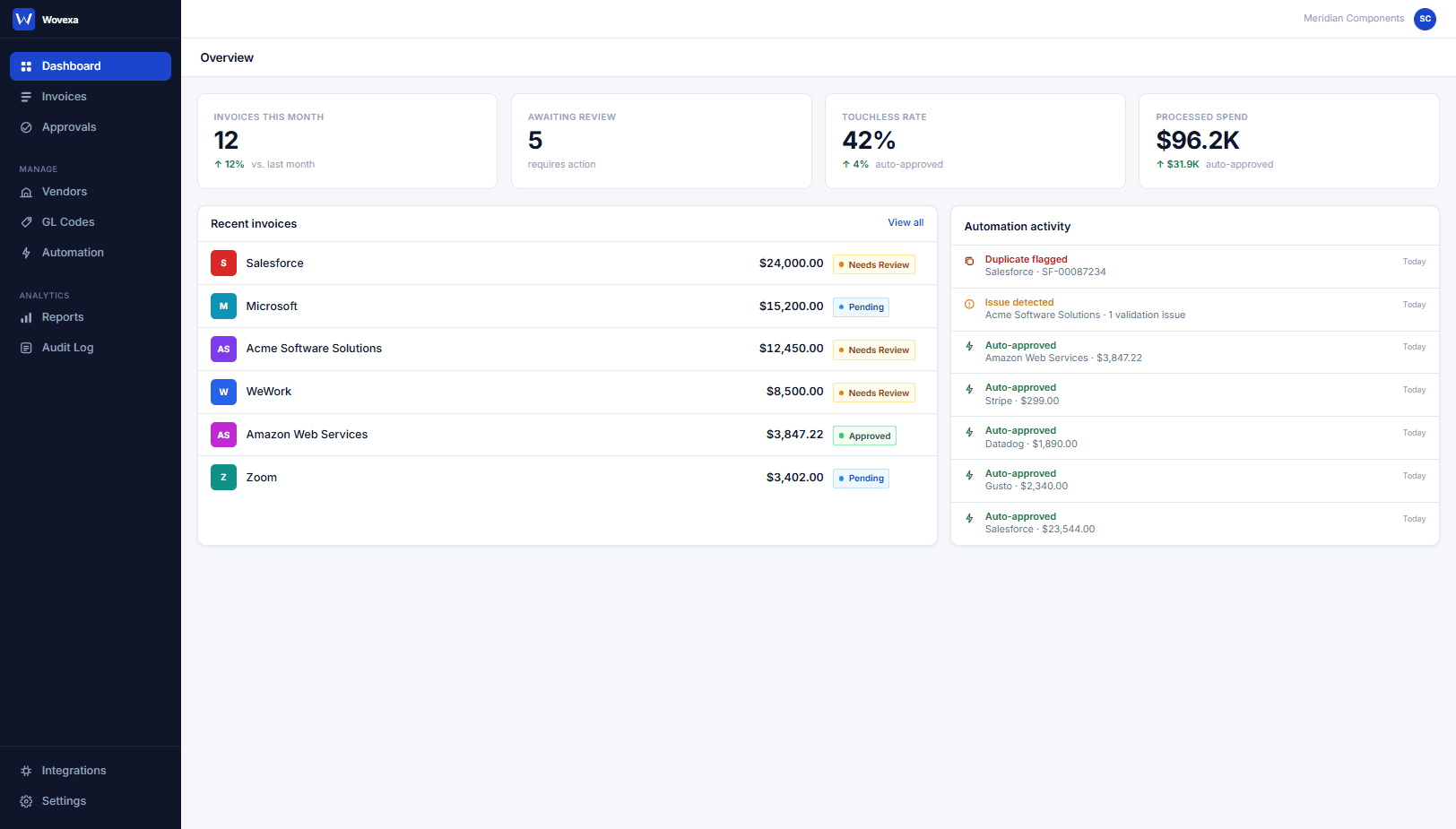
Task: Click the Approved badge on Amazon Web Services
Action: [x=863, y=435]
